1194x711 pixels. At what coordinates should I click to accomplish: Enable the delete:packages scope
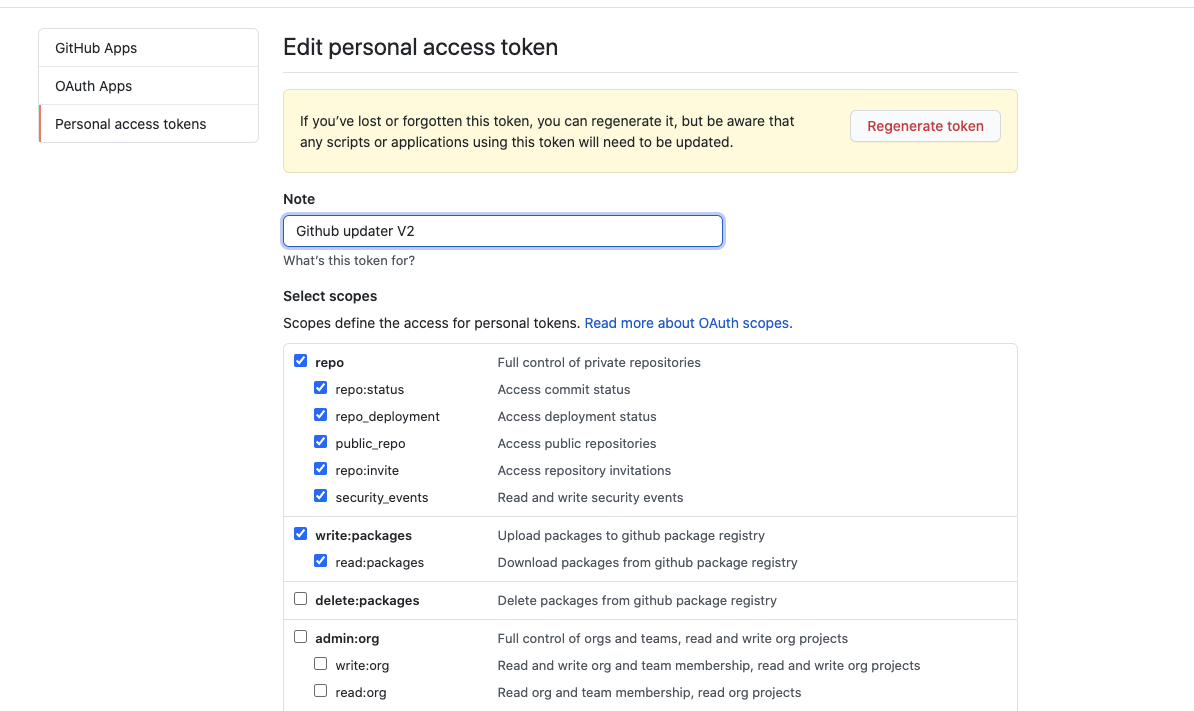pos(300,597)
